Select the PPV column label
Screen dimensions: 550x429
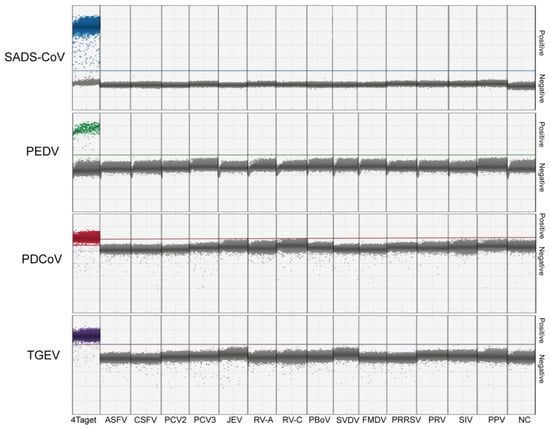[496, 420]
